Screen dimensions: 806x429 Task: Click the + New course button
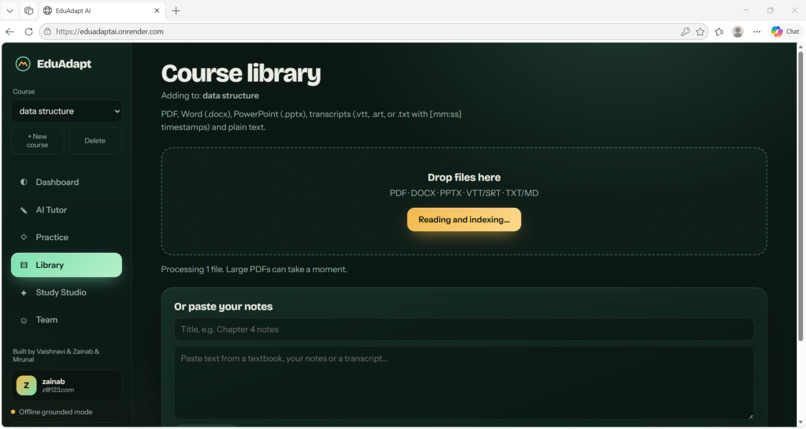click(x=38, y=141)
